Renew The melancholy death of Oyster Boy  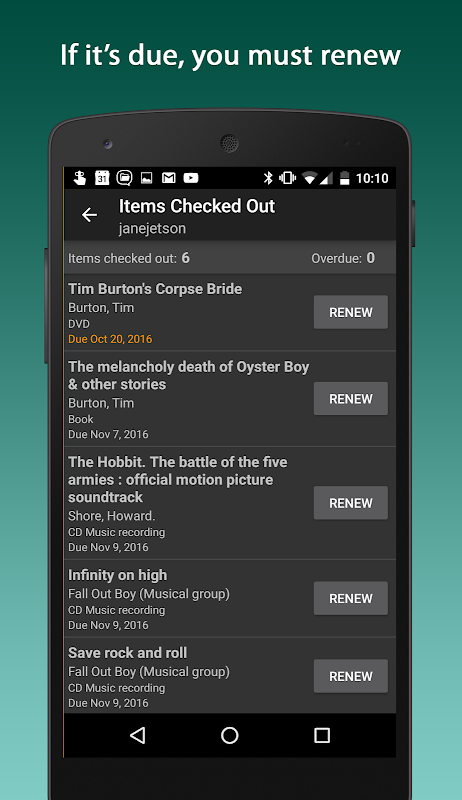[x=351, y=398]
